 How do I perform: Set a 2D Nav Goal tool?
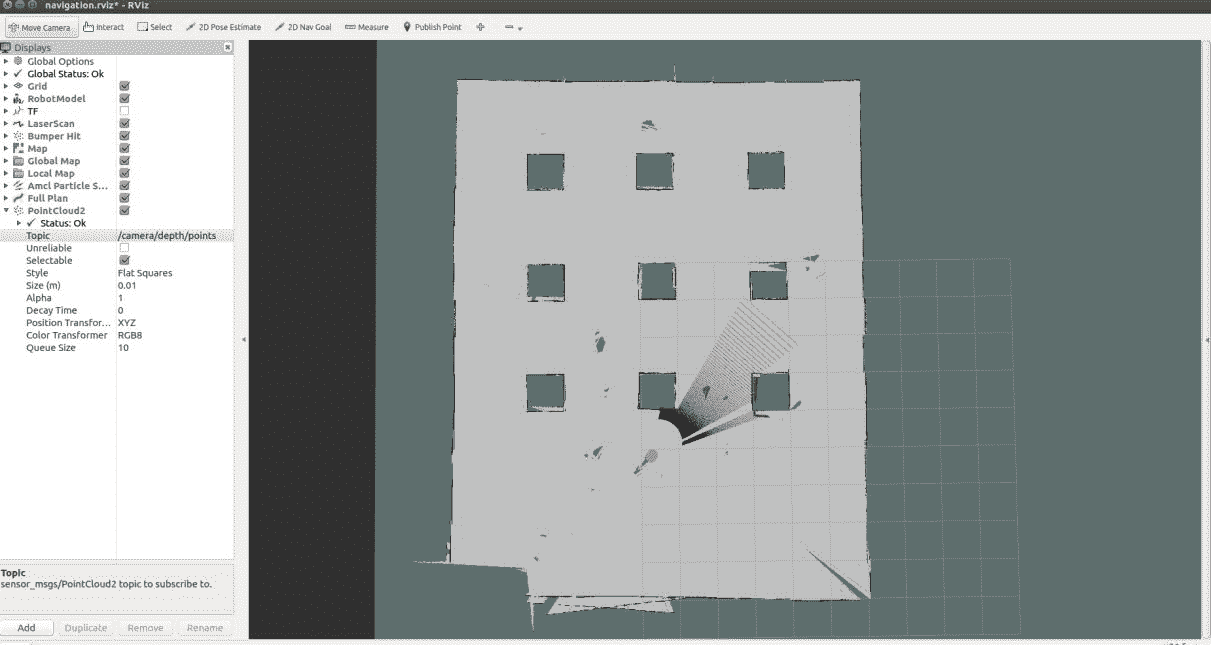pyautogui.click(x=303, y=27)
